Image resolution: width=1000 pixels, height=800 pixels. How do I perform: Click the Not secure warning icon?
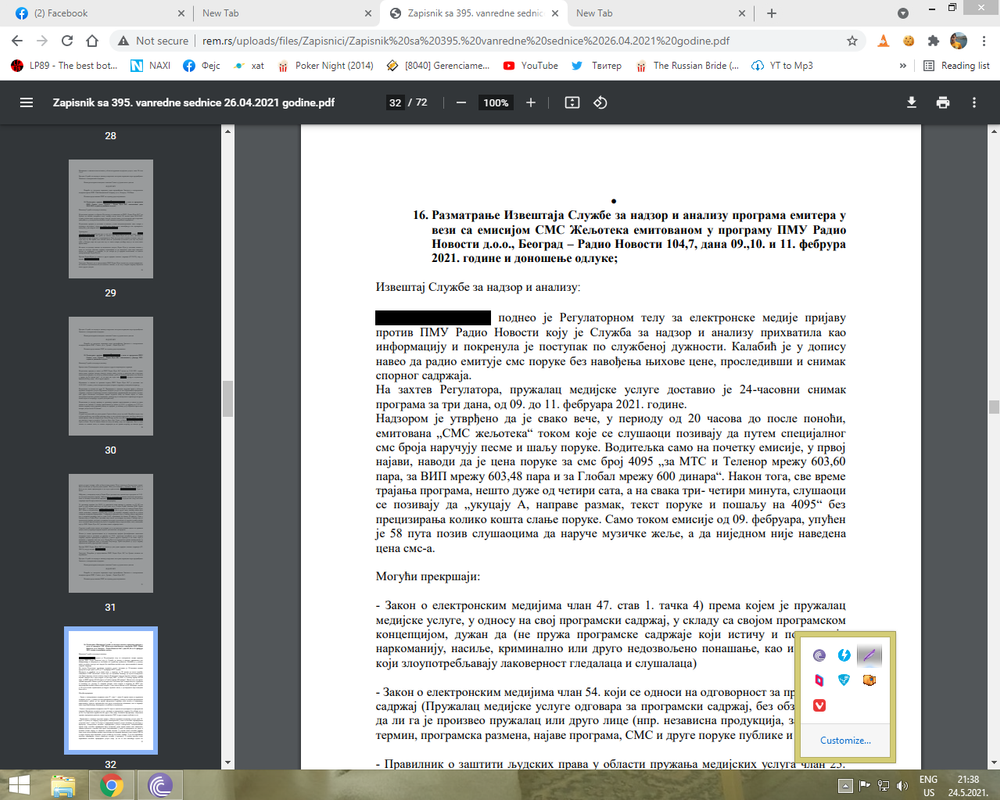(x=122, y=41)
